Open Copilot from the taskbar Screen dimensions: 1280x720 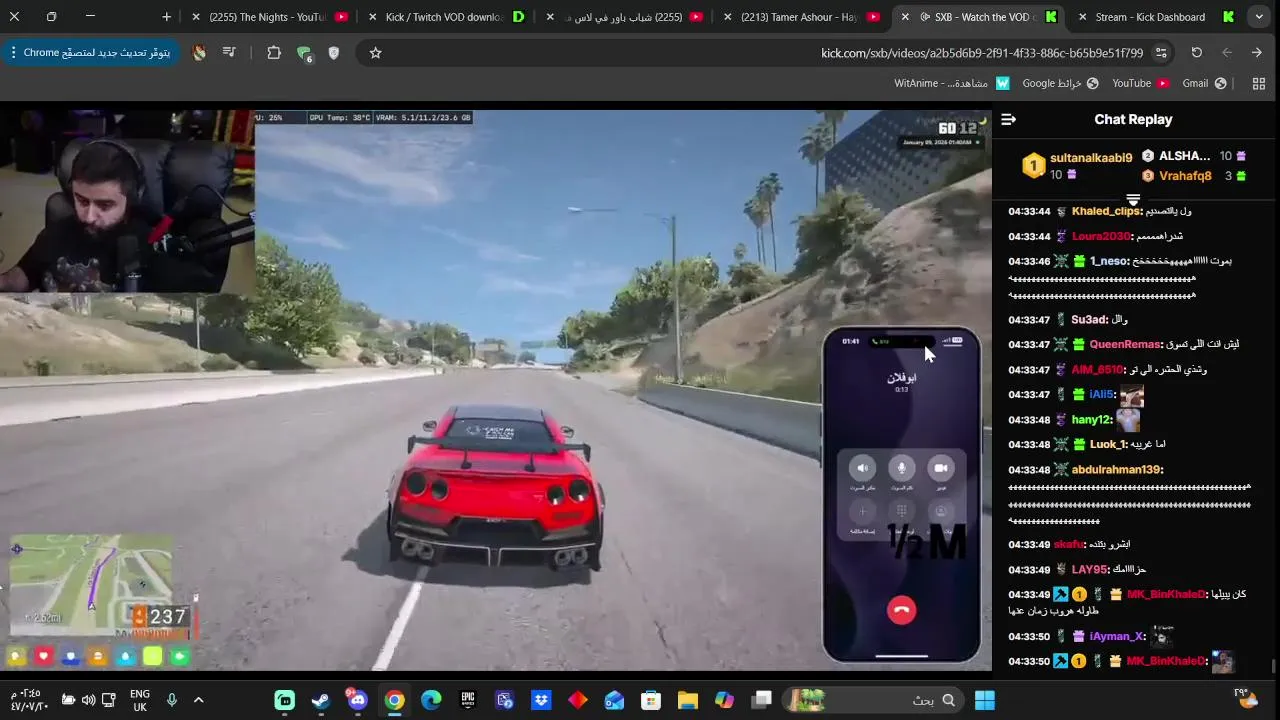[x=724, y=700]
